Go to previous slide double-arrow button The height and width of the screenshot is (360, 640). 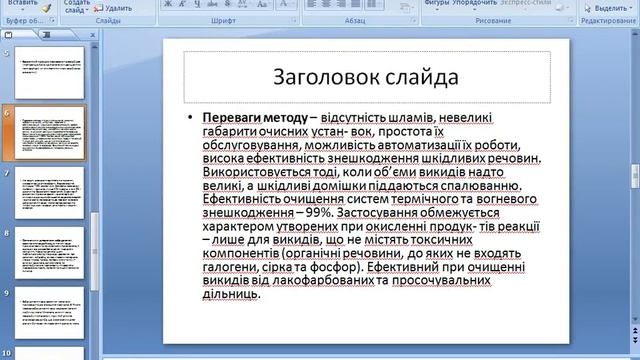(635, 330)
